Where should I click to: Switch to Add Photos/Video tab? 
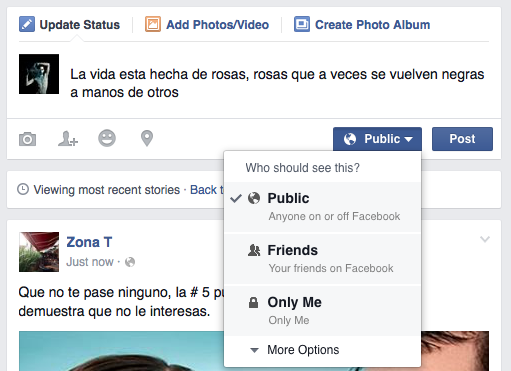(x=207, y=25)
